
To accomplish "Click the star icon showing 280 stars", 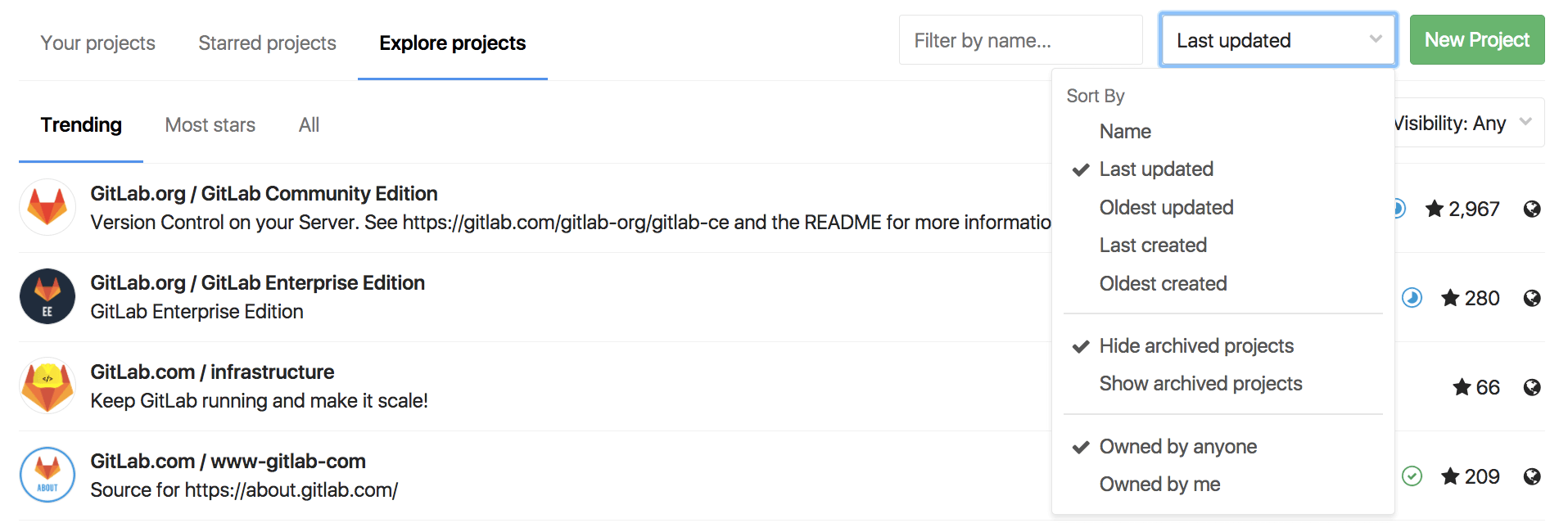I will pos(1450,298).
